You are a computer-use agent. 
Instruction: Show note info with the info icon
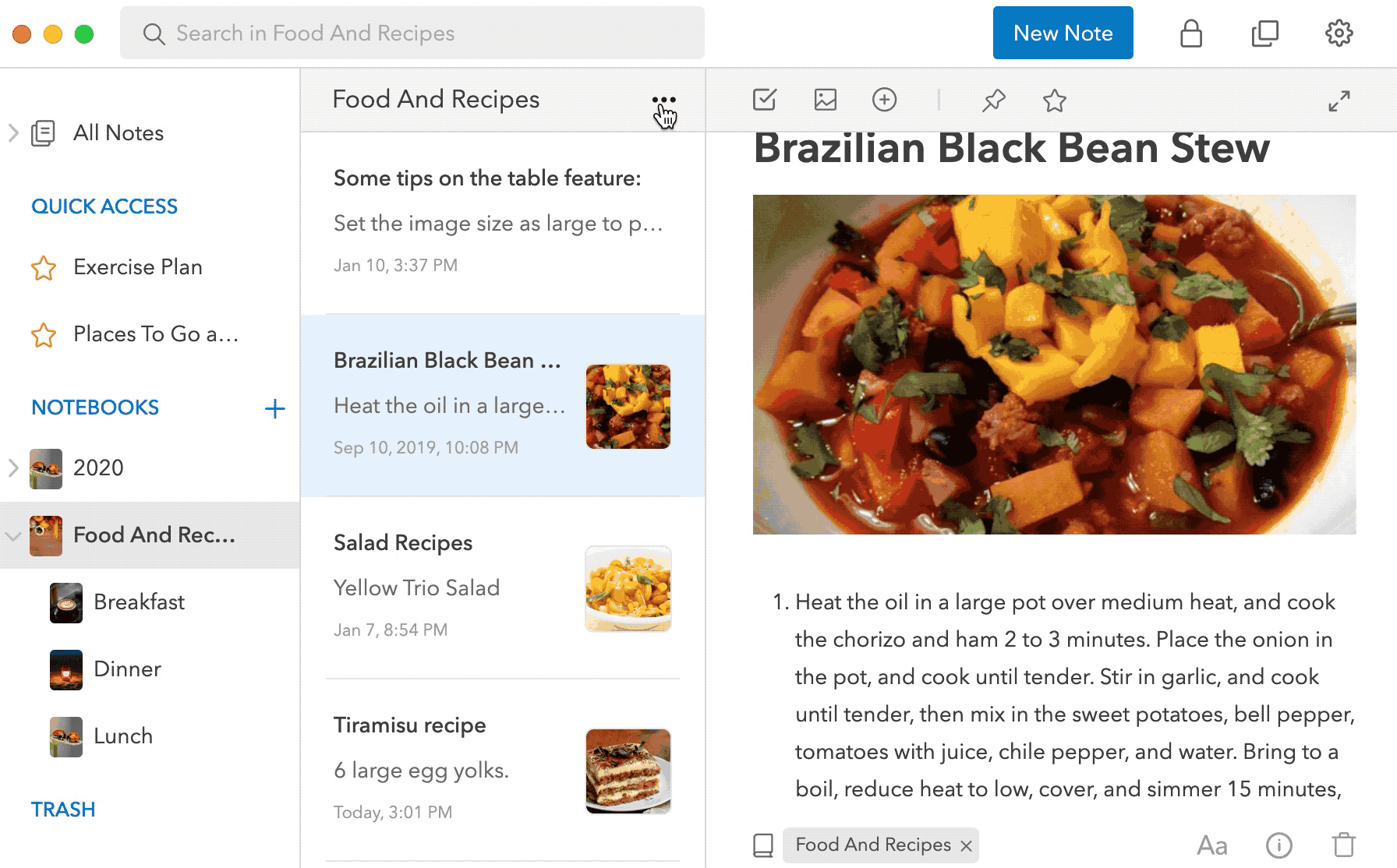[1279, 845]
